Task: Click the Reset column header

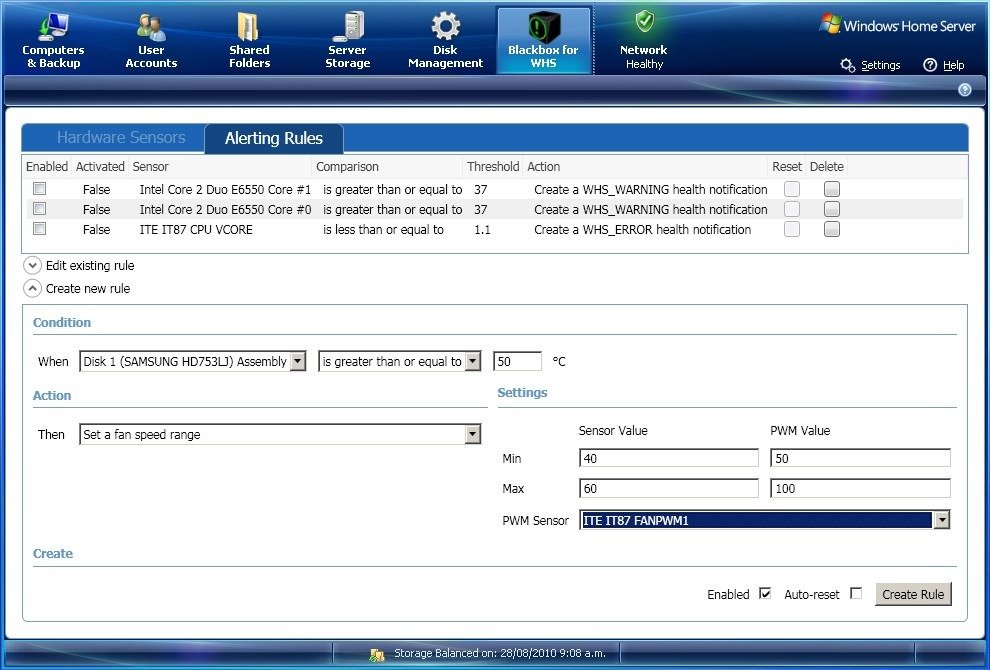Action: pos(787,167)
